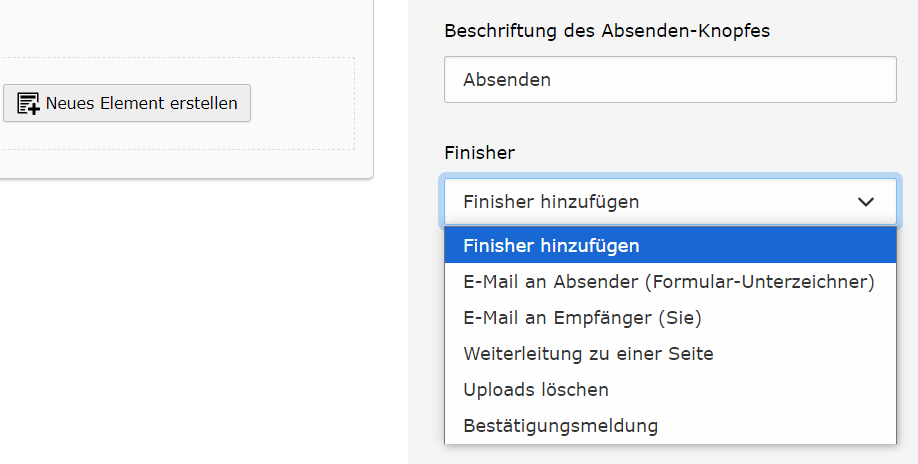Click the word Absenden inside the text field
This screenshot has height=464, width=918.
507,80
